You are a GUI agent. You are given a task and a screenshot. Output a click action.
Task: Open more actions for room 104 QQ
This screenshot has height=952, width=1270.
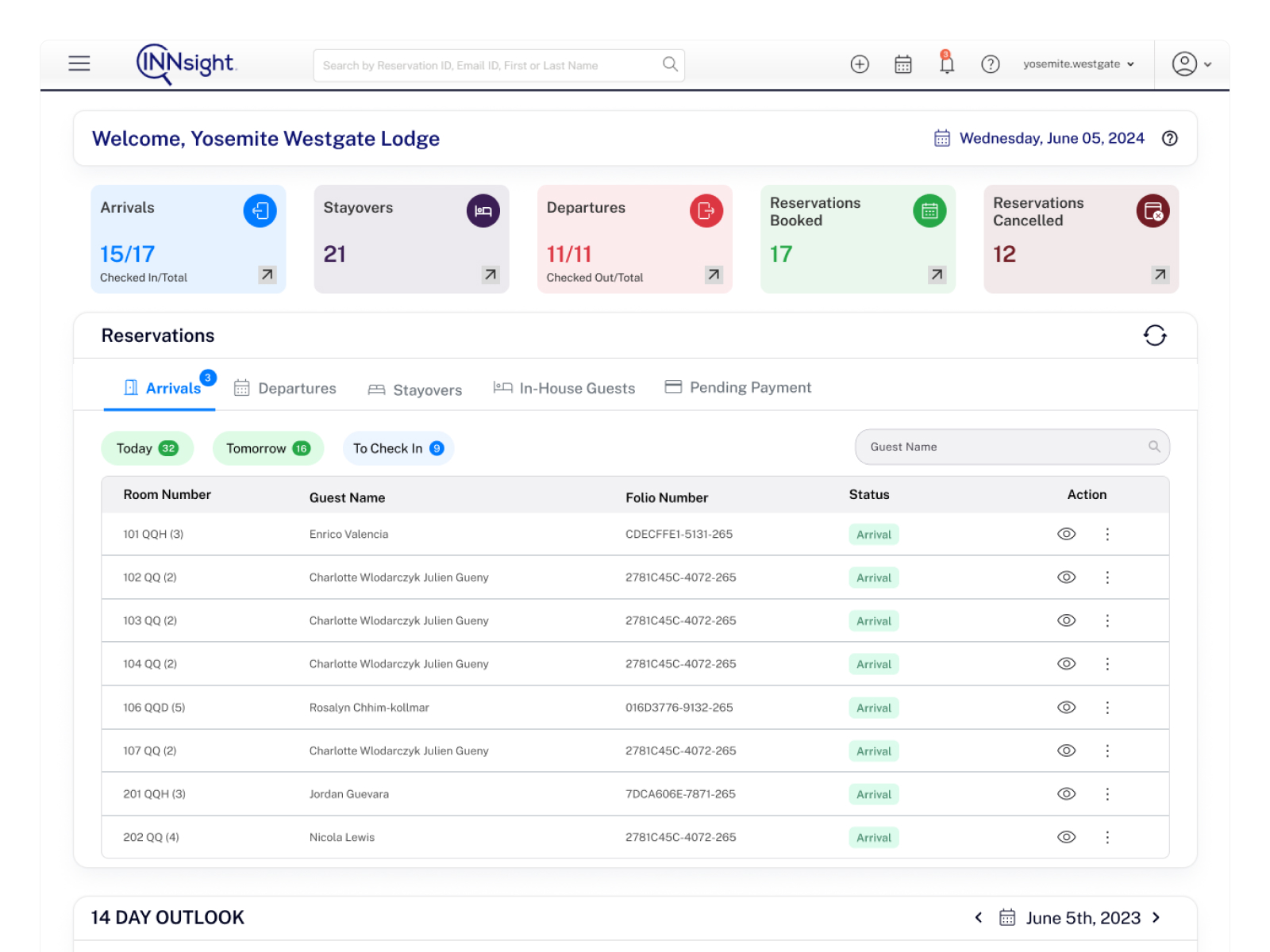(1107, 664)
